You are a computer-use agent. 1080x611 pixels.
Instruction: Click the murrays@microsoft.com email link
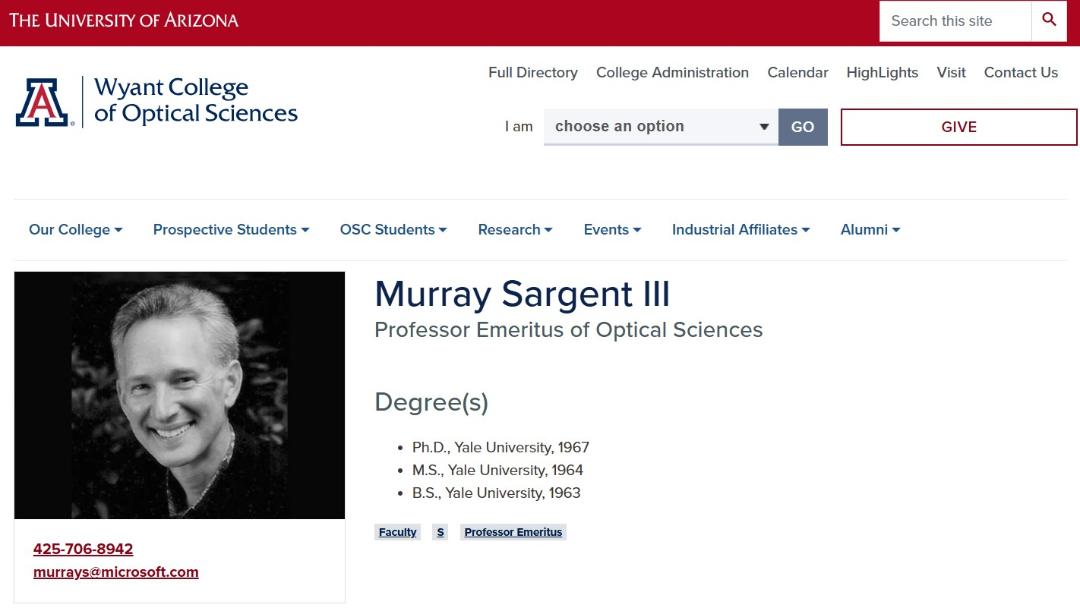coord(116,572)
